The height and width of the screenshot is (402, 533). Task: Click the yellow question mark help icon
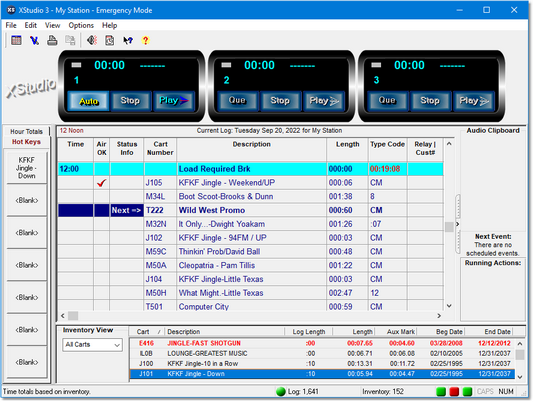point(145,40)
